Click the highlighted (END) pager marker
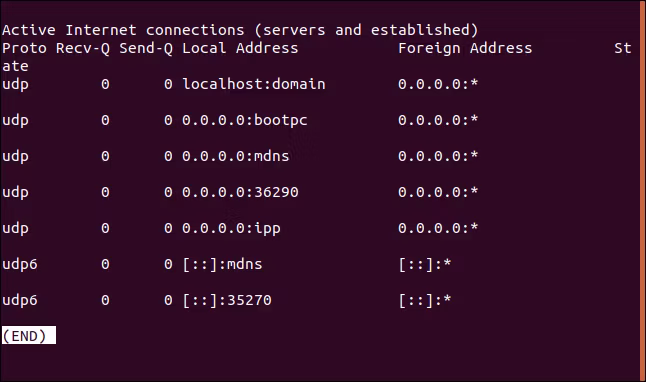 point(29,335)
